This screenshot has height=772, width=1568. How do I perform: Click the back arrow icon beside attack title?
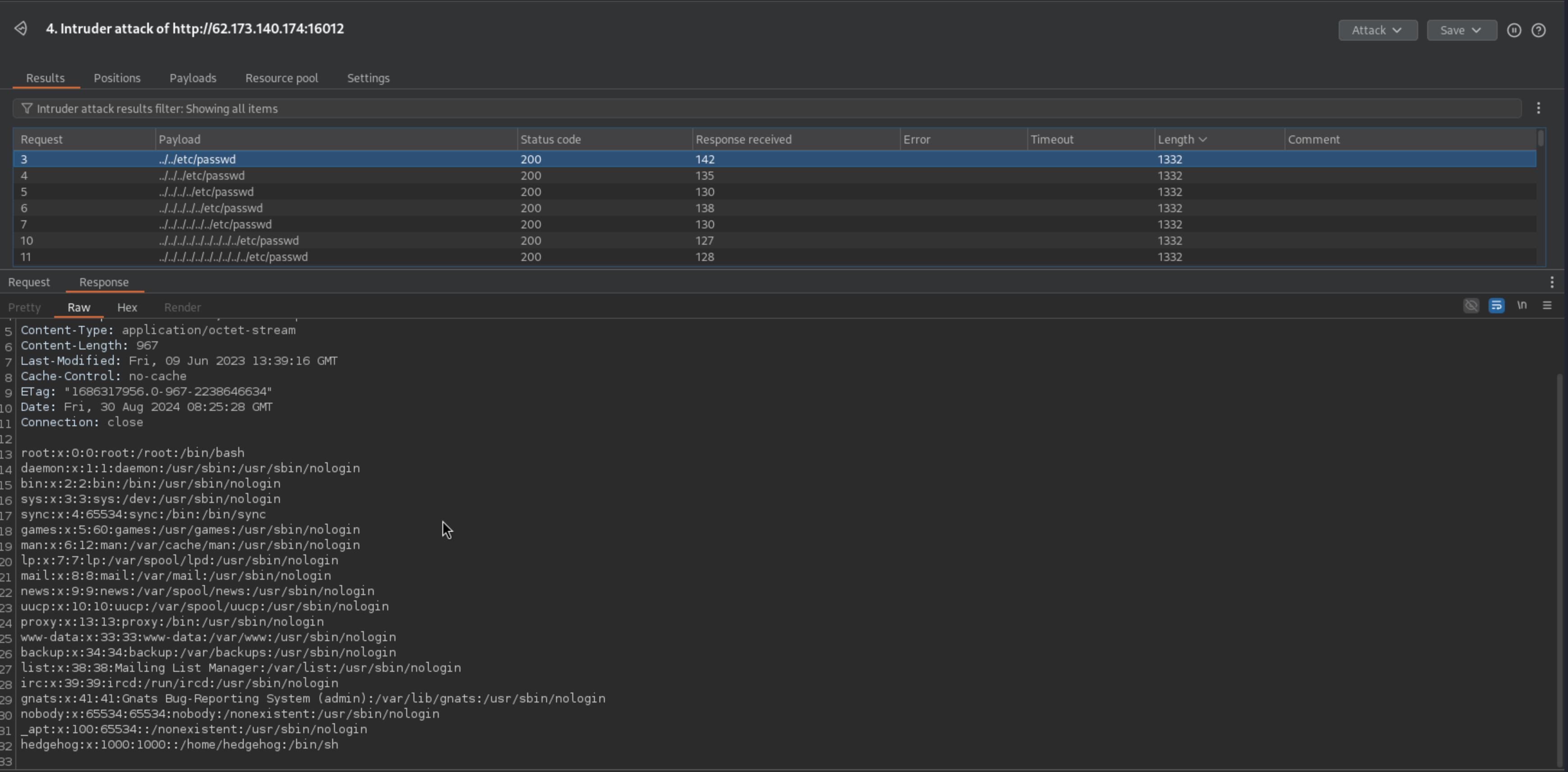point(21,28)
